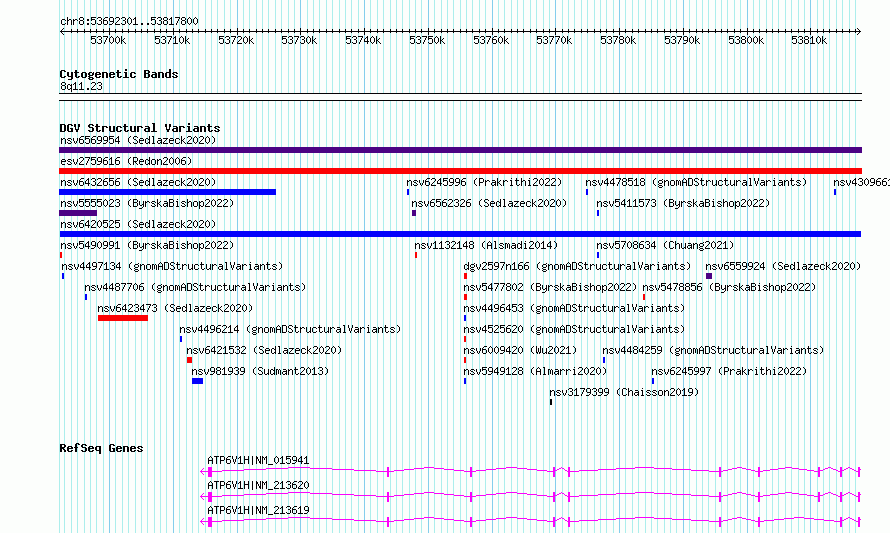Select dgv2597n166 gnomAD variant label
890x533 pixels.
point(577,266)
